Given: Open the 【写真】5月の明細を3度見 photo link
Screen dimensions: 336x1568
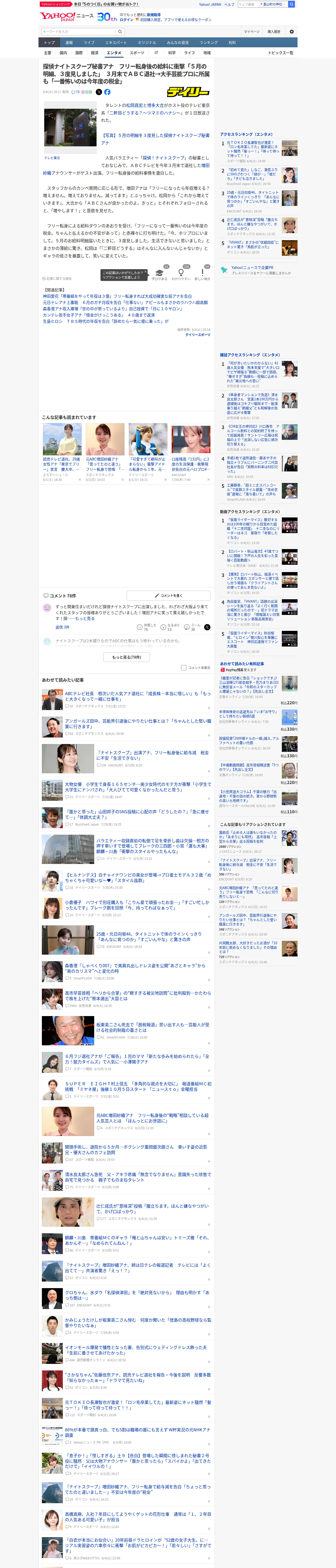Looking at the screenshot, I should pyautogui.click(x=155, y=139).
